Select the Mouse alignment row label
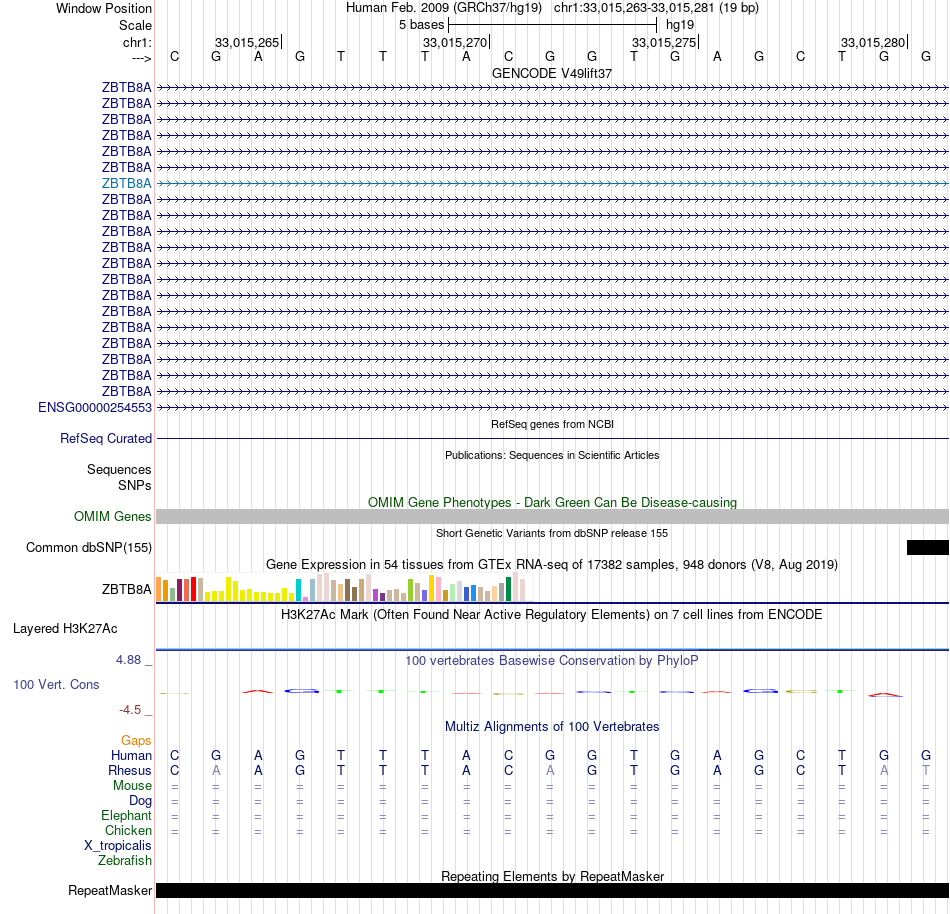Viewport: 950px width, 914px height. [x=132, y=786]
